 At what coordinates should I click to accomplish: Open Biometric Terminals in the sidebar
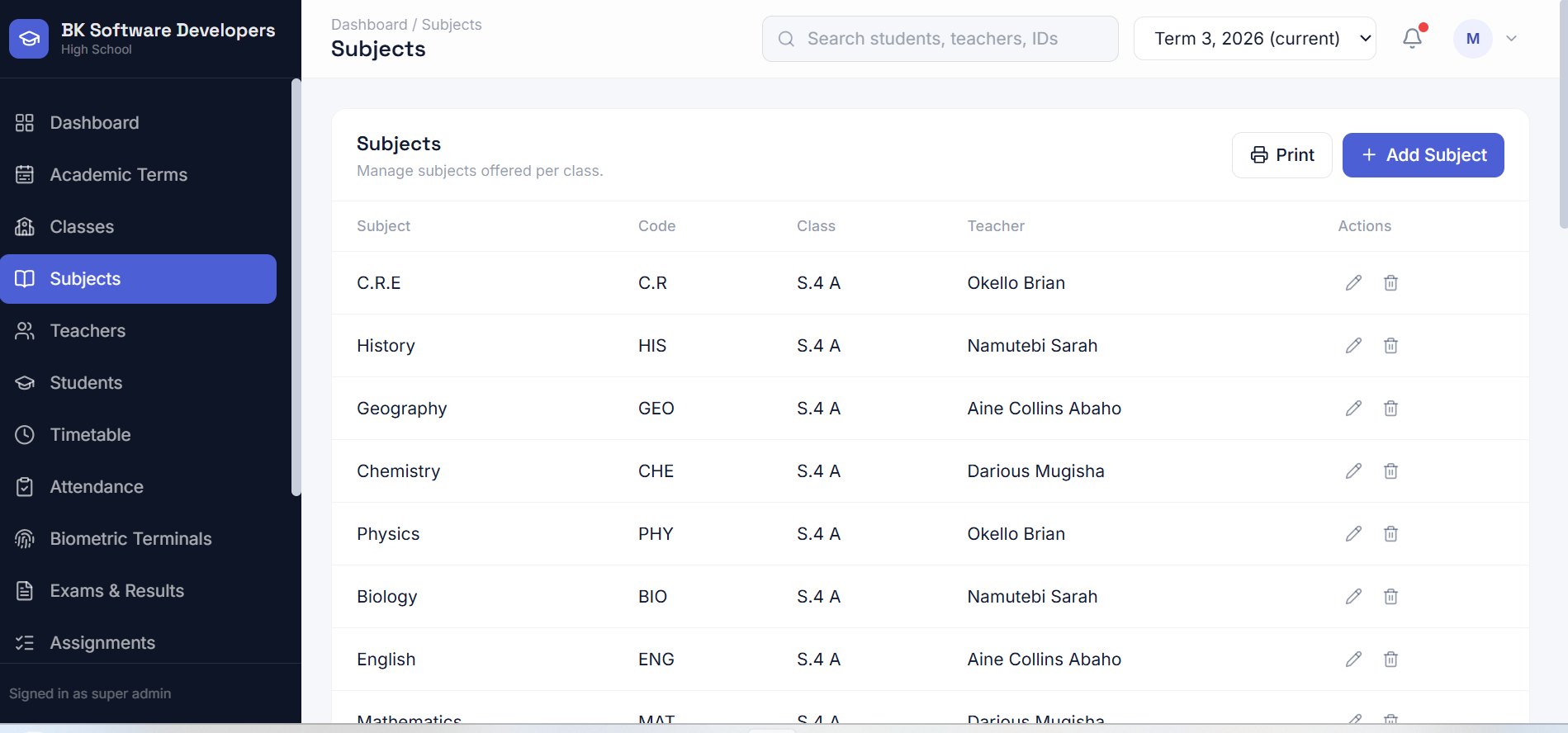pyautogui.click(x=138, y=539)
